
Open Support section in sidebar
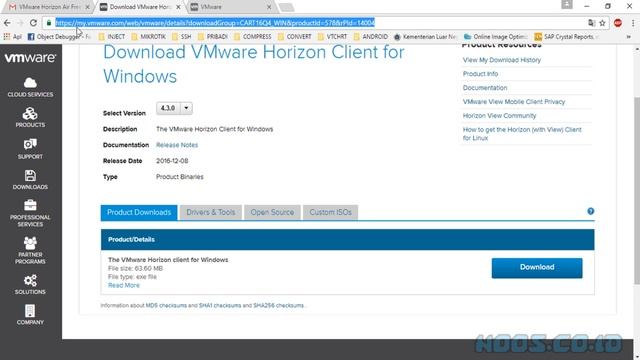tap(30, 149)
